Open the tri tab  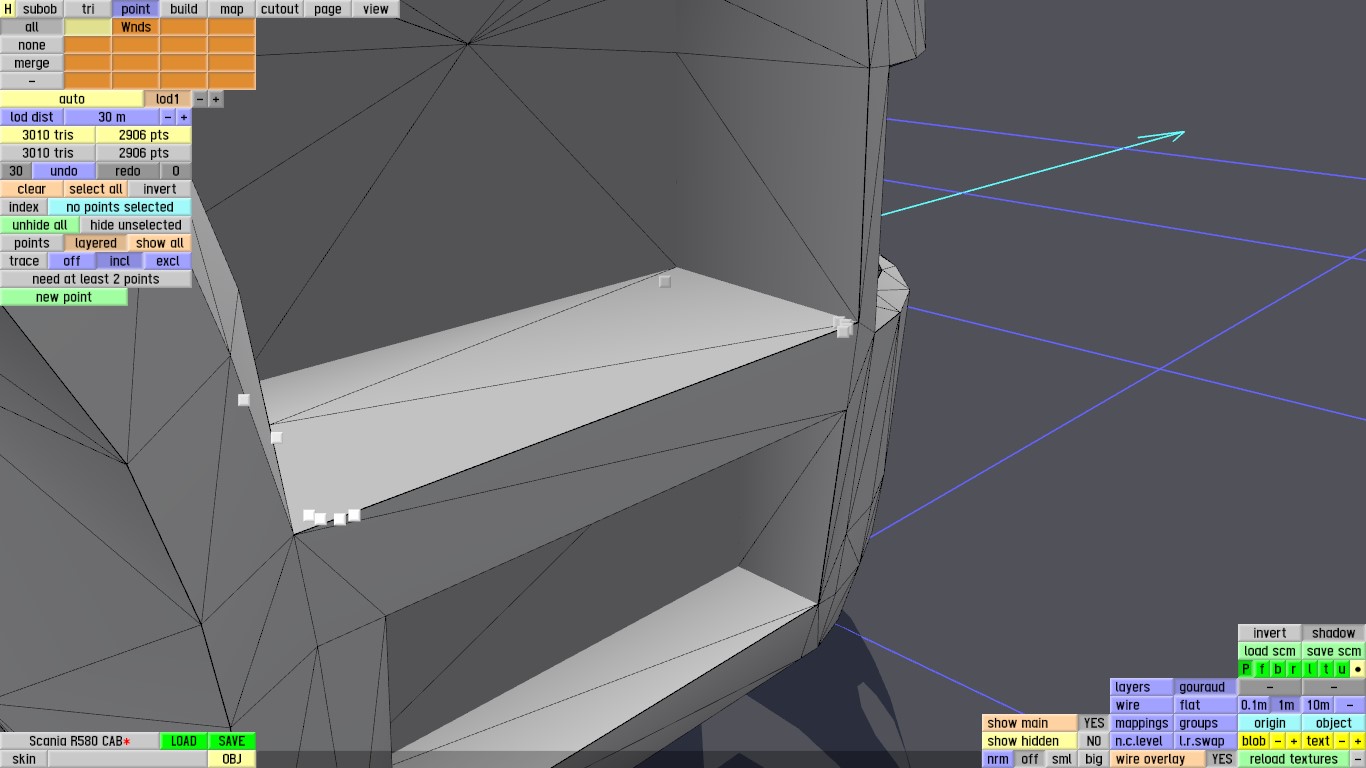[x=88, y=9]
